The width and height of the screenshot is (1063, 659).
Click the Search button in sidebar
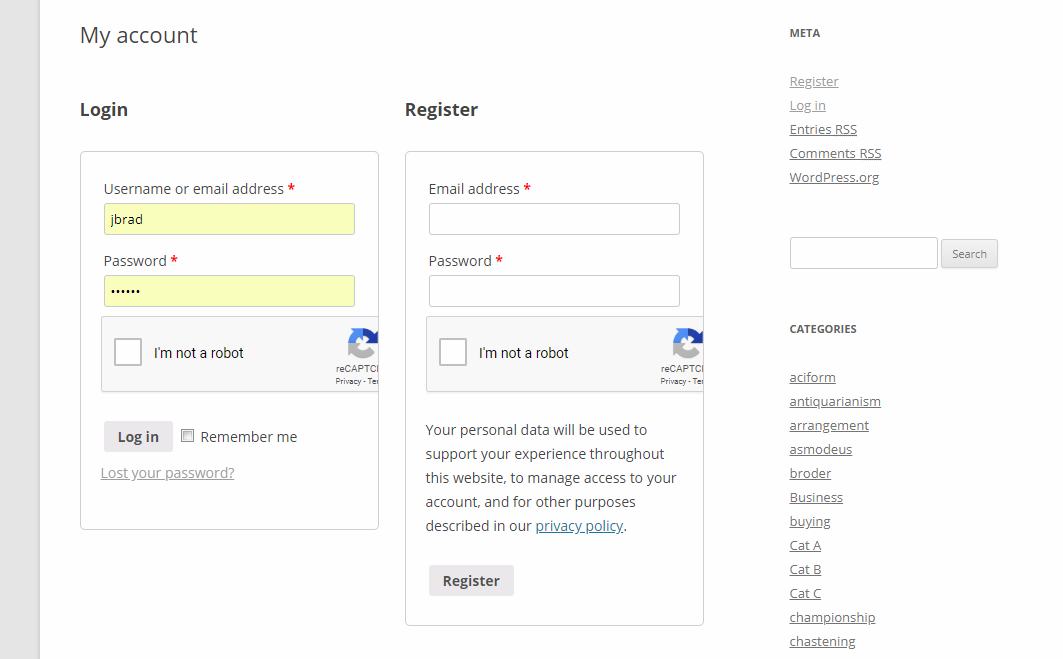(x=969, y=254)
